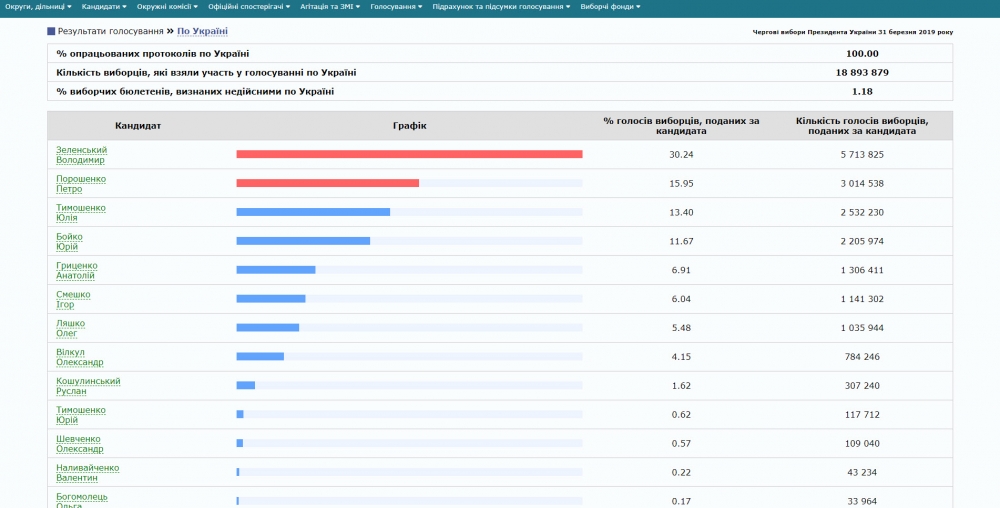Select the 307 240 votes cell
This screenshot has height=508, width=1000.
point(862,386)
